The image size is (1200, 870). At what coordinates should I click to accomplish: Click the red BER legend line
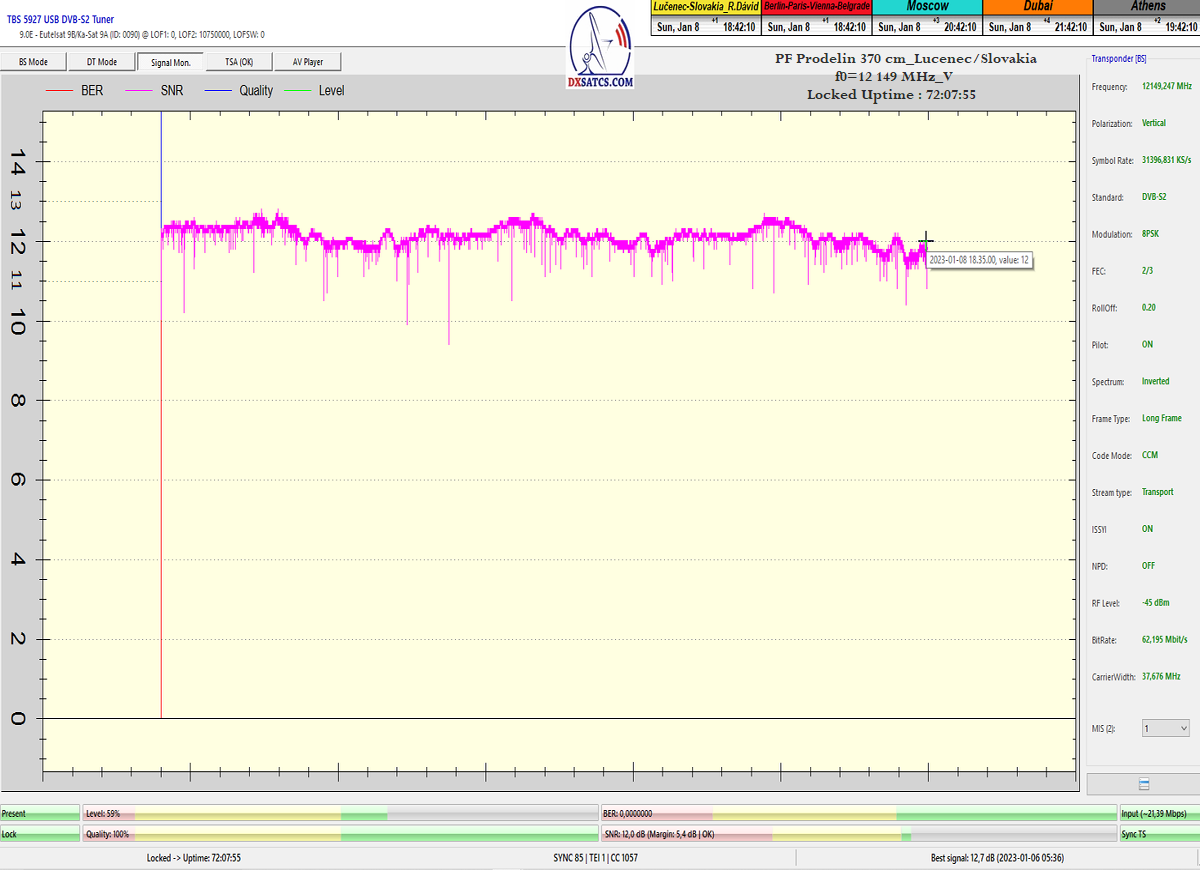pos(60,91)
